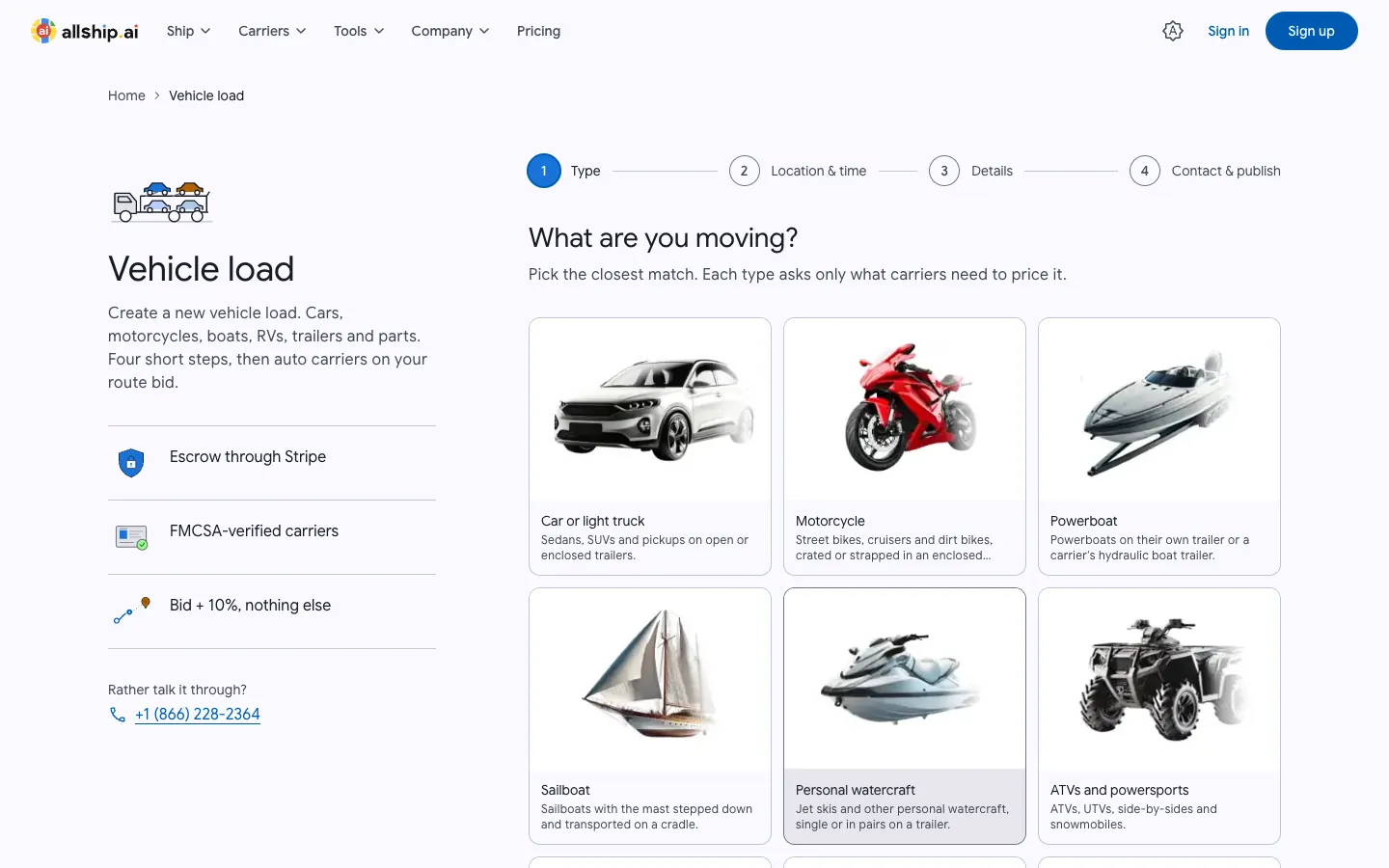Expand the Company menu

[450, 31]
